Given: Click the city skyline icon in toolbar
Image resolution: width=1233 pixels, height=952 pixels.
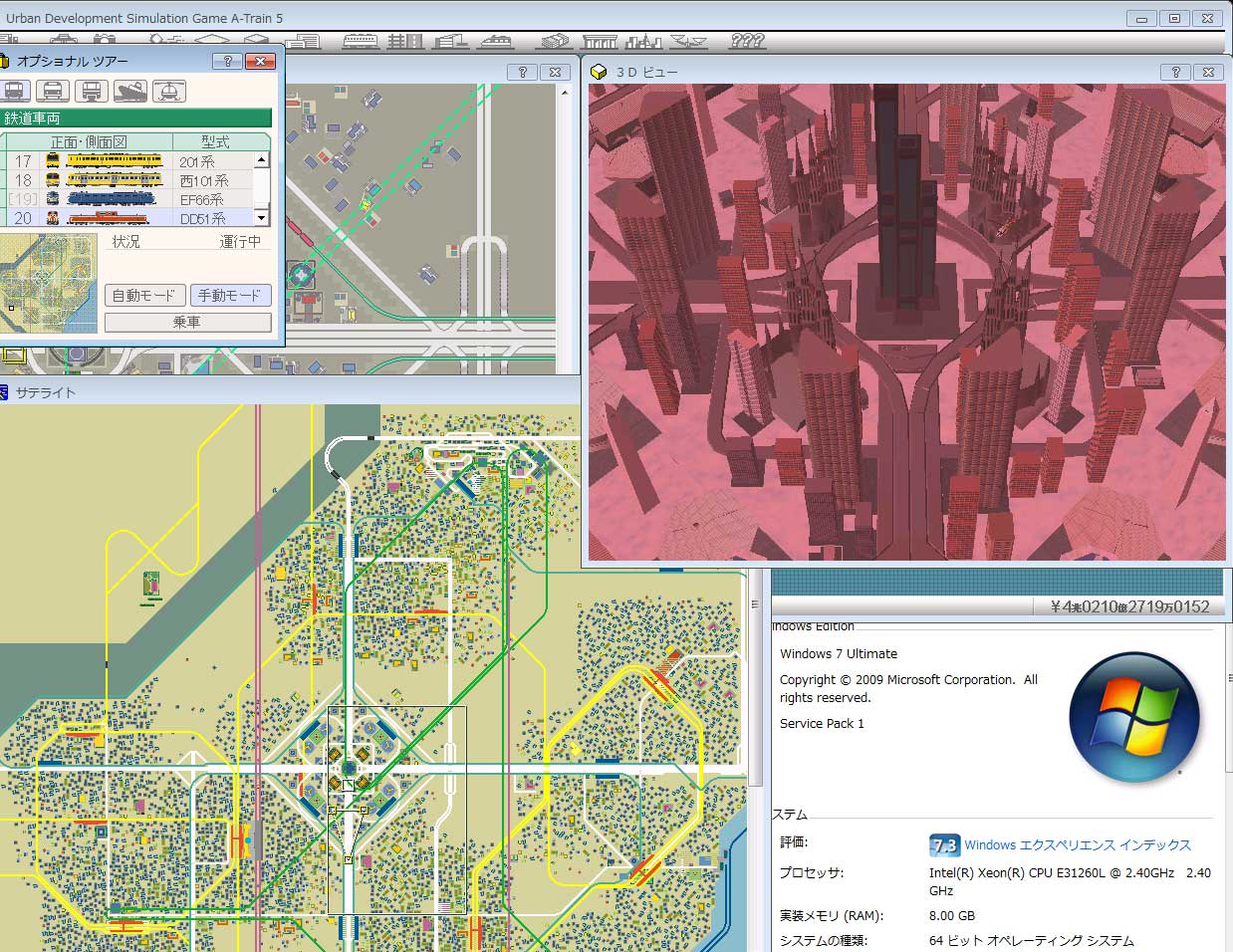Looking at the screenshot, I should pyautogui.click(x=643, y=41).
